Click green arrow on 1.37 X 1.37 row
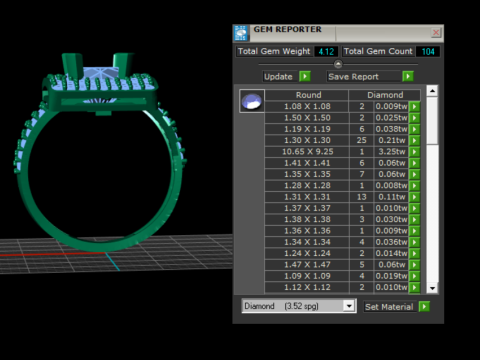Viewport: 480px width, 360px height. pos(414,208)
